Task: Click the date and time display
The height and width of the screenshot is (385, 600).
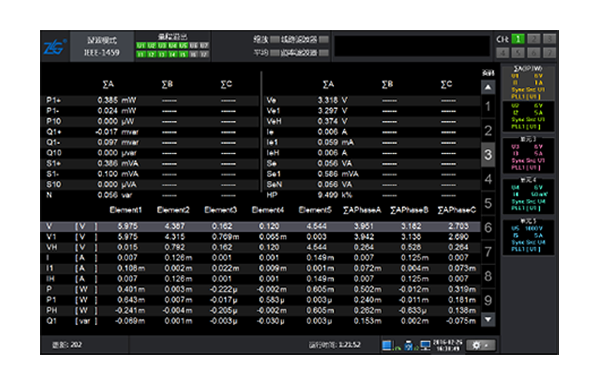Action: click(448, 345)
